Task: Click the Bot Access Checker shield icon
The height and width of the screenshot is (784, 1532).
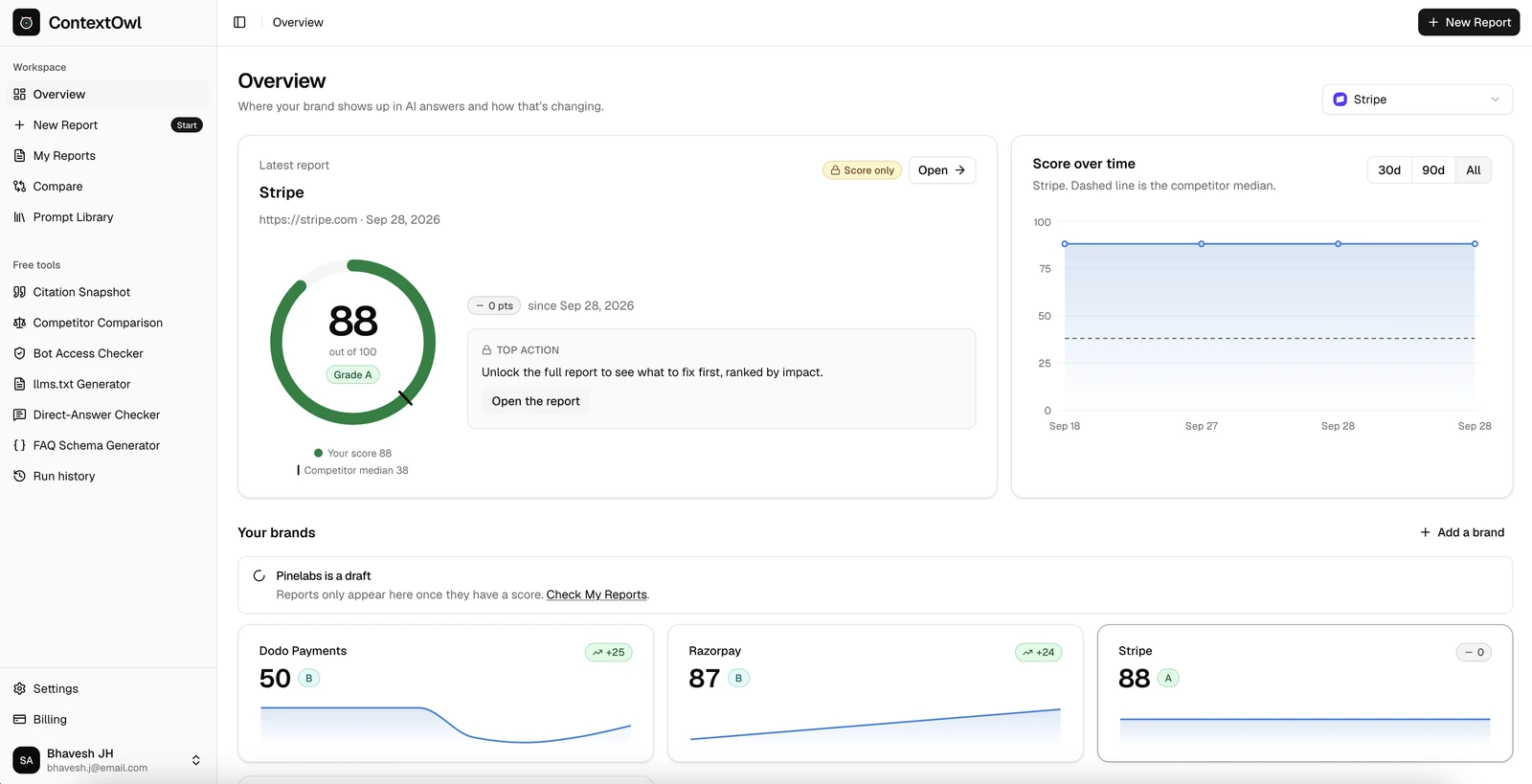Action: 19,353
